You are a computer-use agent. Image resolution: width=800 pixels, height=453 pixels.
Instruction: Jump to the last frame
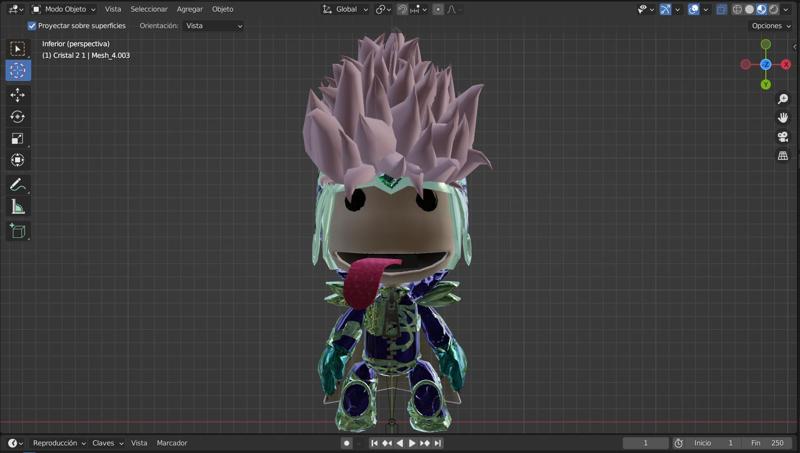click(438, 443)
